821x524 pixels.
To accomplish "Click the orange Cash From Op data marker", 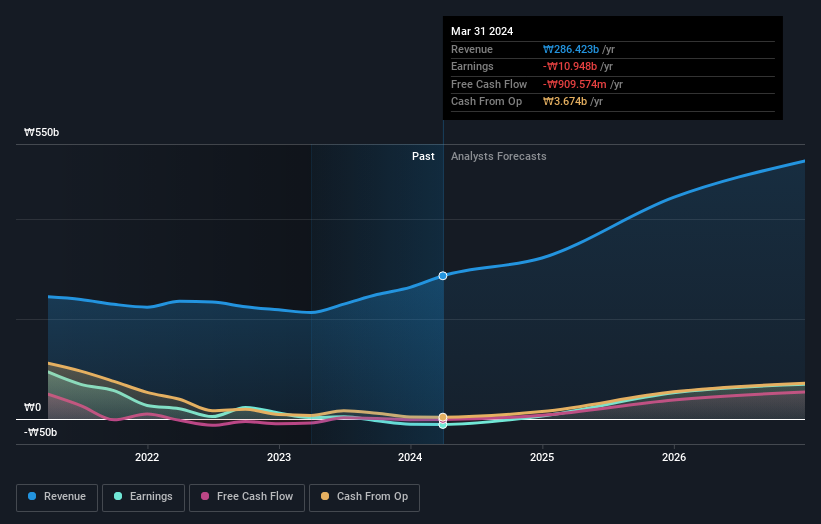I will point(443,417).
